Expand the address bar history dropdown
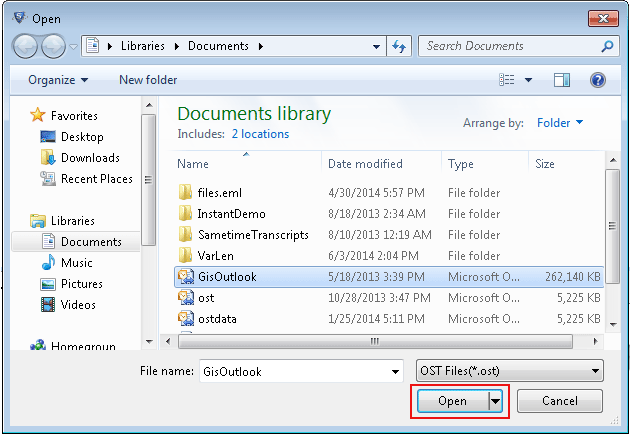This screenshot has width=630, height=434. tap(376, 47)
